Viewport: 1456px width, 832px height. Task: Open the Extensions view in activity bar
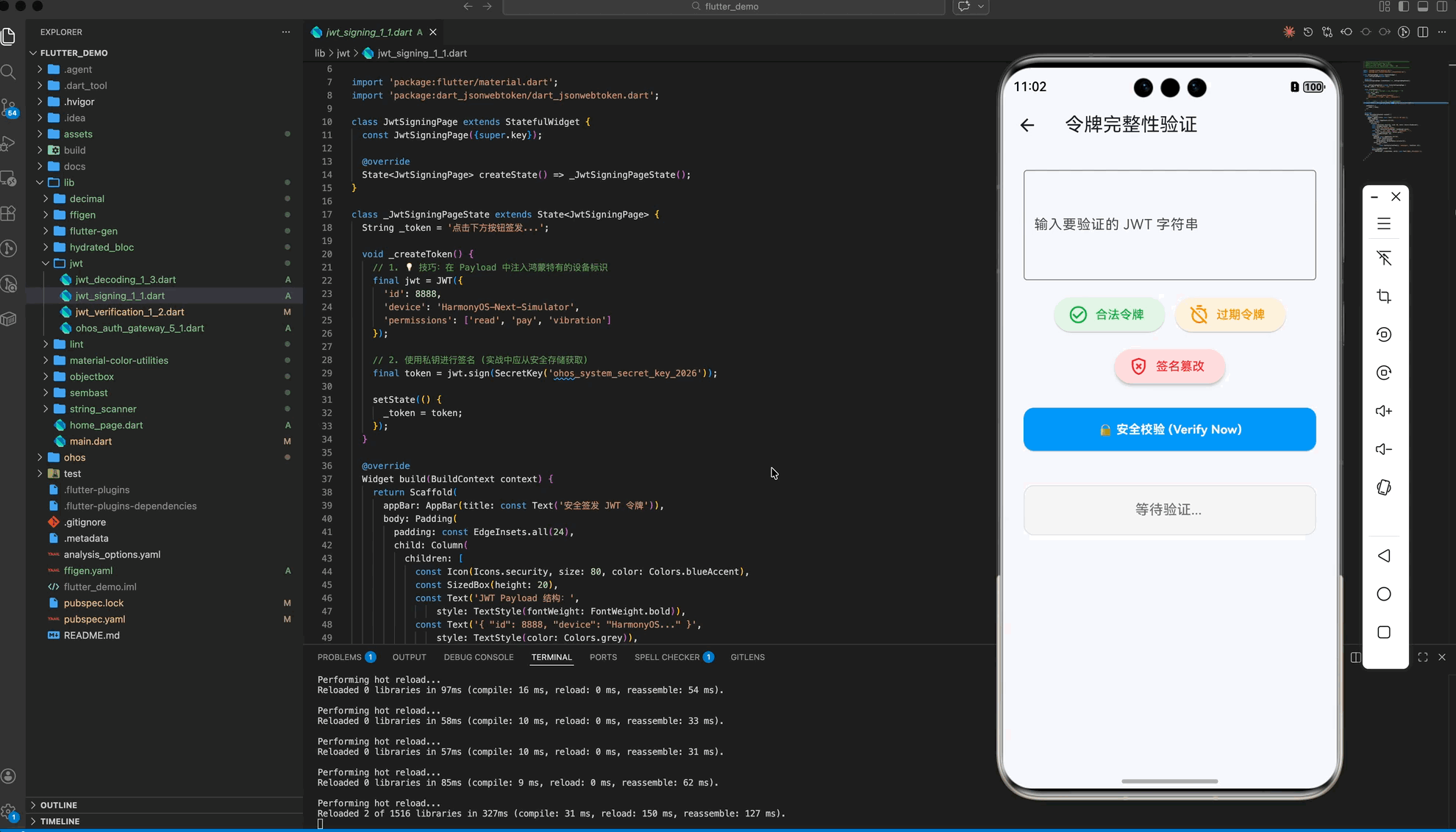click(9, 214)
